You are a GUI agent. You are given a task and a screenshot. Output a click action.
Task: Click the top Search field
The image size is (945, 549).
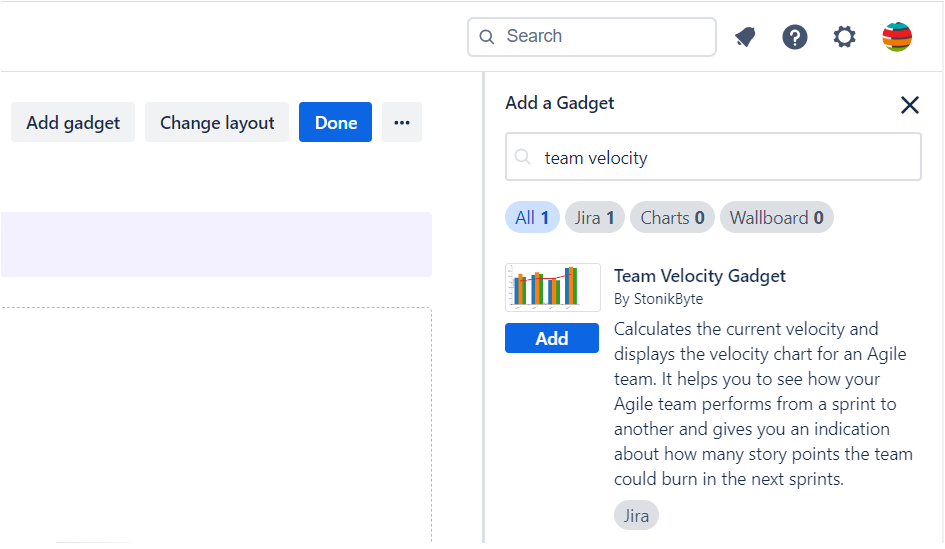coord(592,37)
